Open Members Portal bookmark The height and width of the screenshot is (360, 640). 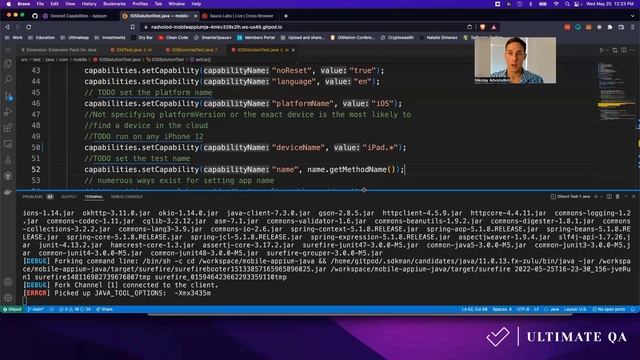[x=256, y=38]
